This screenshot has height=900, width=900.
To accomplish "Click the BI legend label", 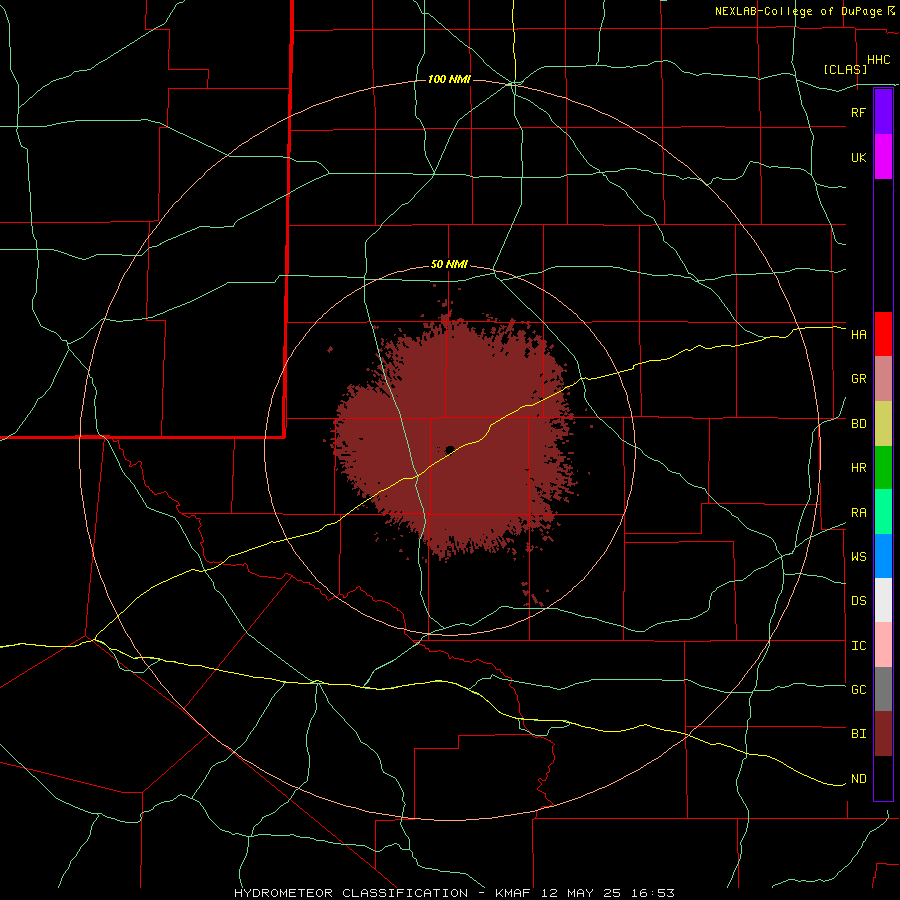I will click(x=858, y=734).
